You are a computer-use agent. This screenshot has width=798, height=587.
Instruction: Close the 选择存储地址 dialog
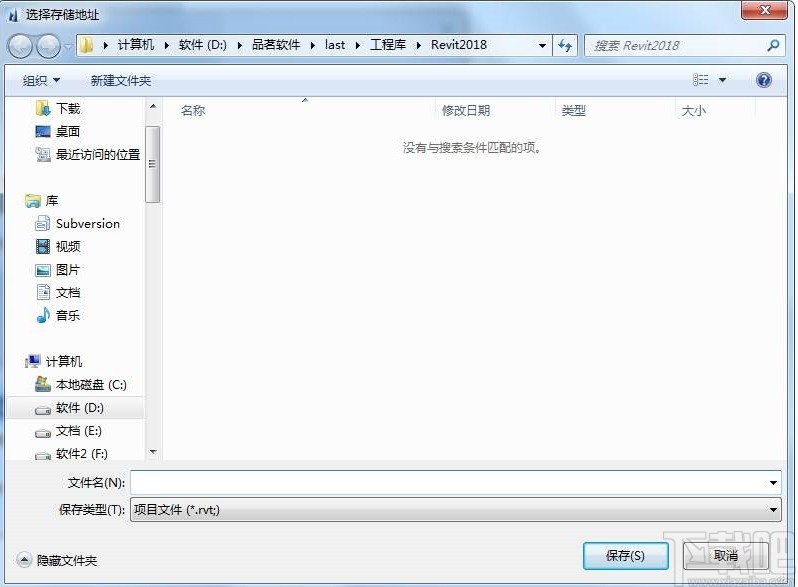click(764, 10)
